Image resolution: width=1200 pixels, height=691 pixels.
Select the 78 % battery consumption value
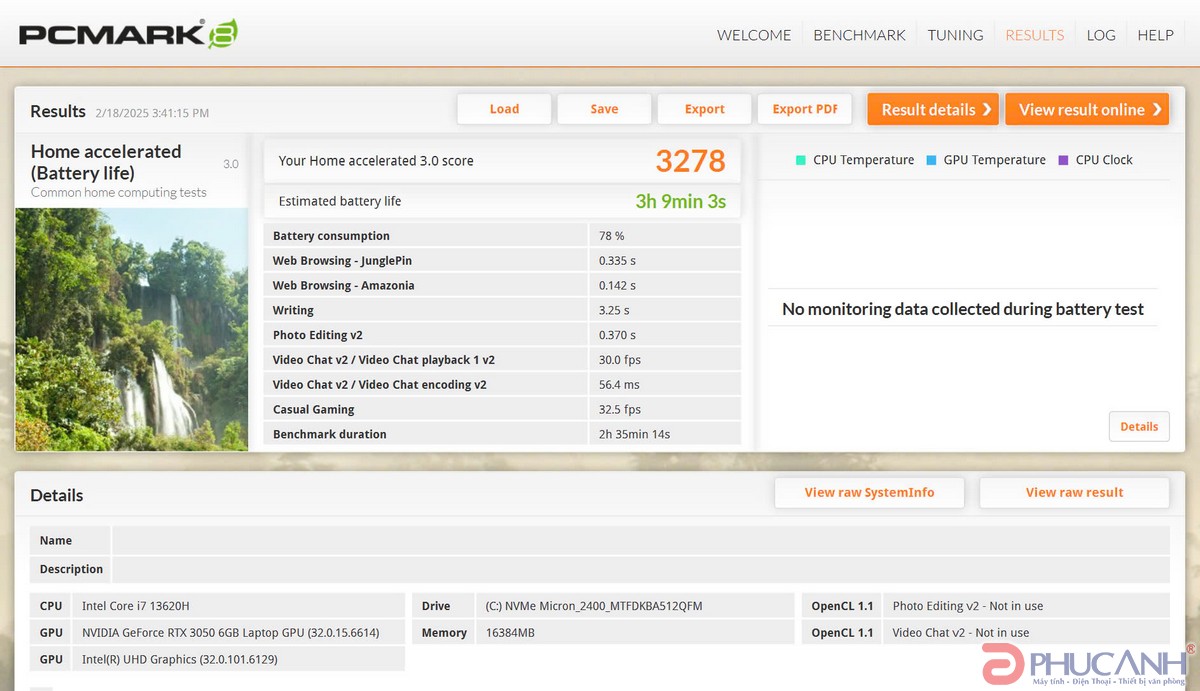tap(612, 236)
